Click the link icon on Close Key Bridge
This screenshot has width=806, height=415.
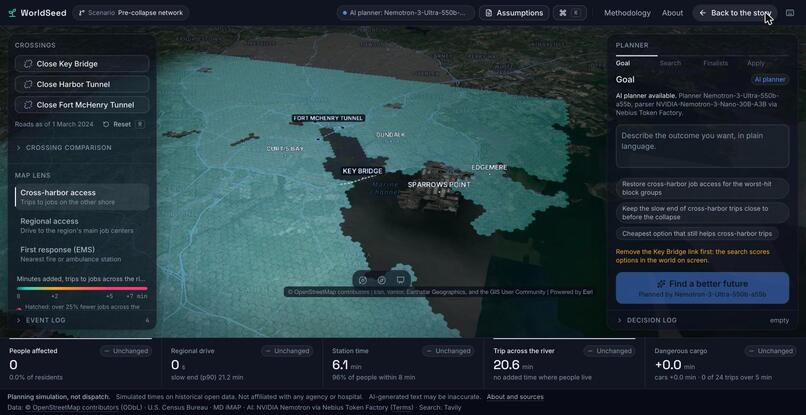28,64
